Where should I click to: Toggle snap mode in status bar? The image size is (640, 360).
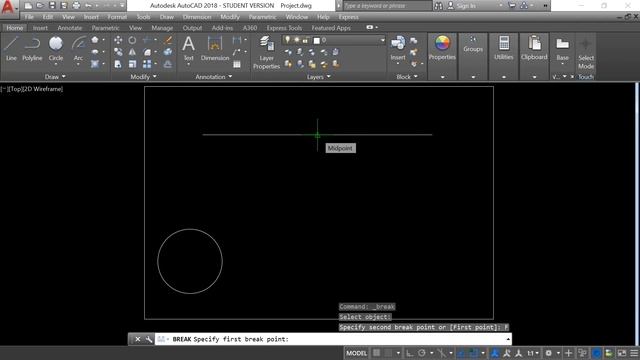[388, 353]
